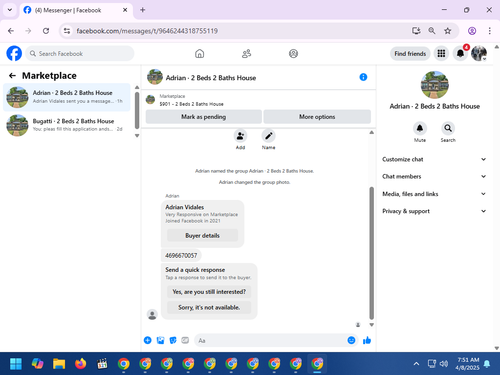Add people to the chat
Image resolution: width=500 pixels, height=375 pixels.
(x=240, y=136)
